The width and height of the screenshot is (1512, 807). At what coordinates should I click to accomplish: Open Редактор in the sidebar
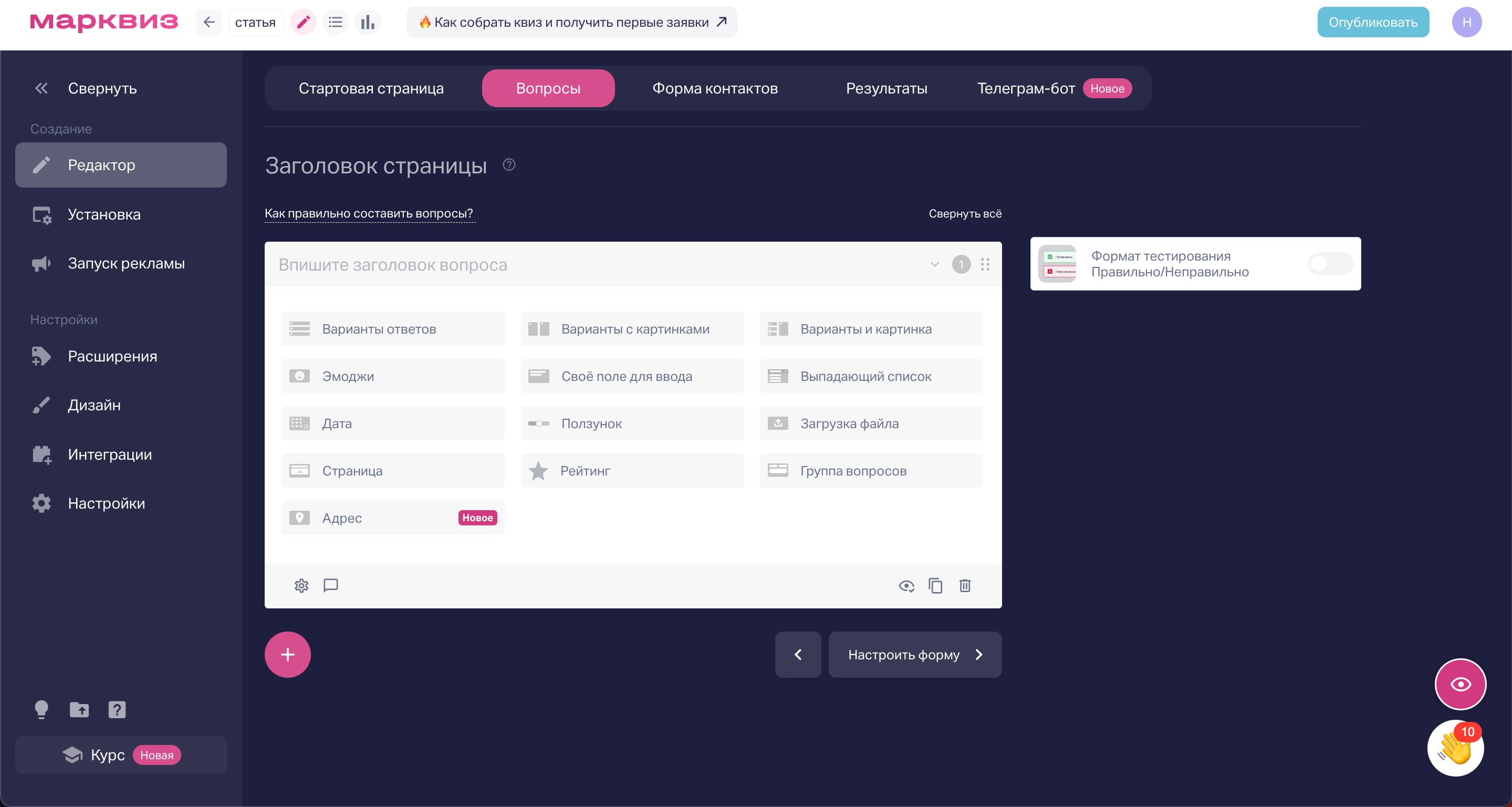point(121,165)
